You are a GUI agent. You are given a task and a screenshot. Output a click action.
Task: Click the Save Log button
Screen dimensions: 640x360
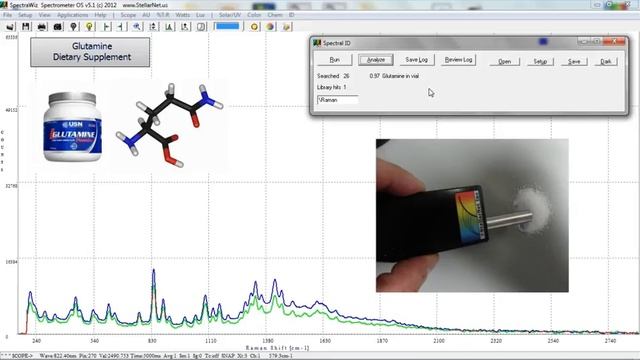click(x=416, y=60)
